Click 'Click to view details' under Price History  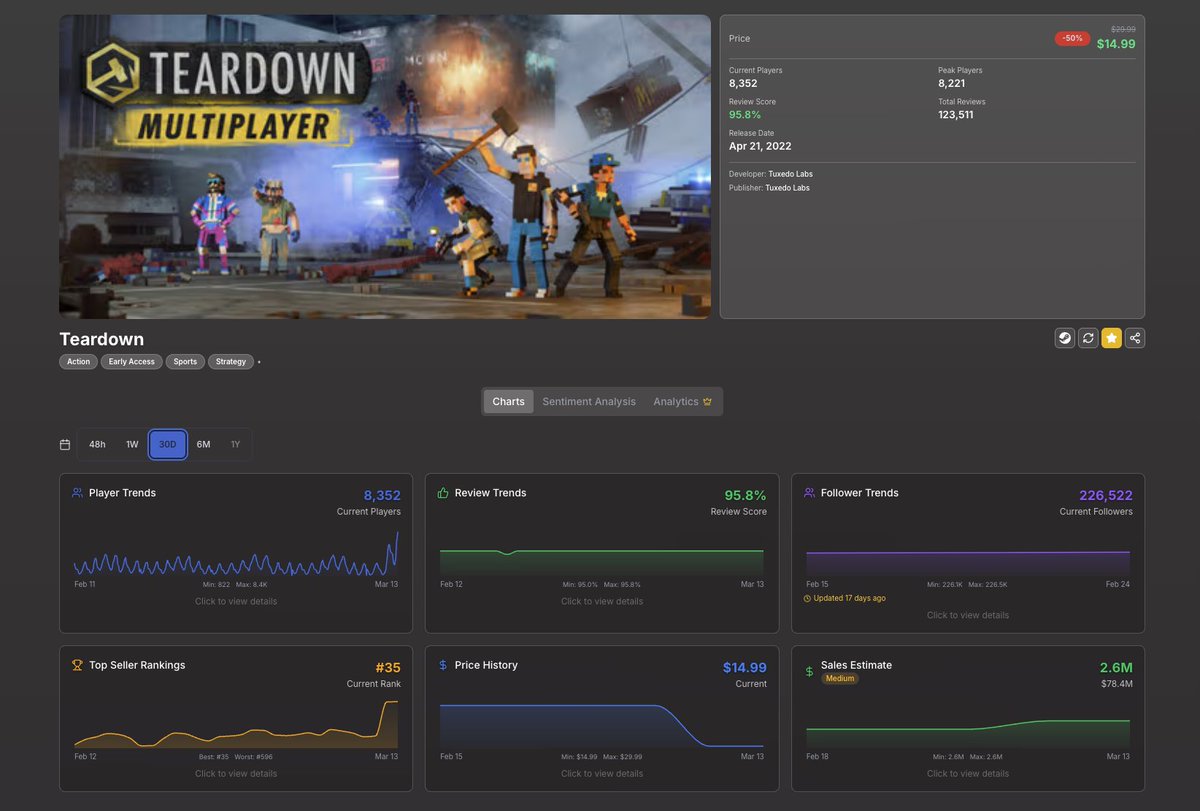(602, 773)
